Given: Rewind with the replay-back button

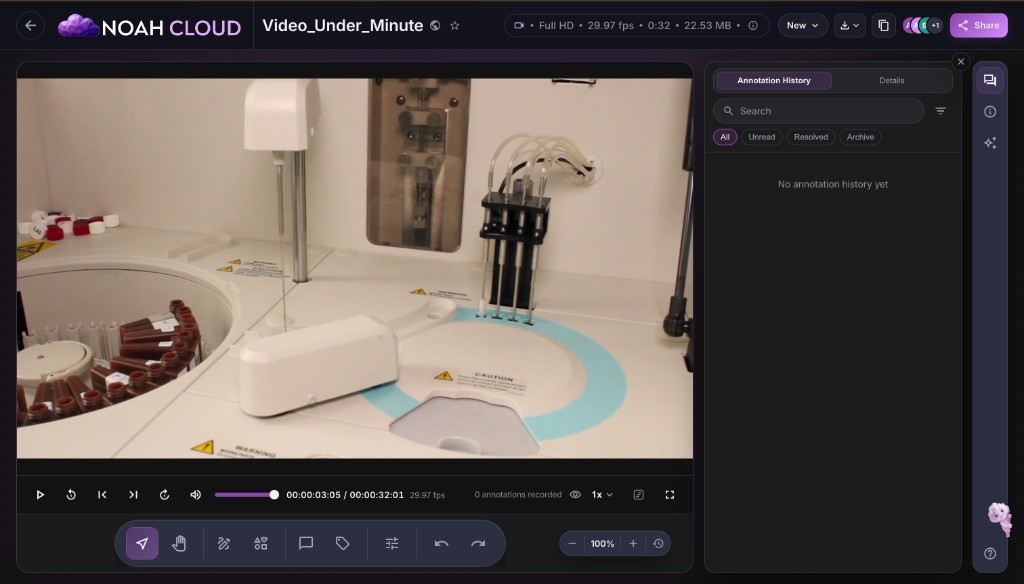Looking at the screenshot, I should pos(71,495).
